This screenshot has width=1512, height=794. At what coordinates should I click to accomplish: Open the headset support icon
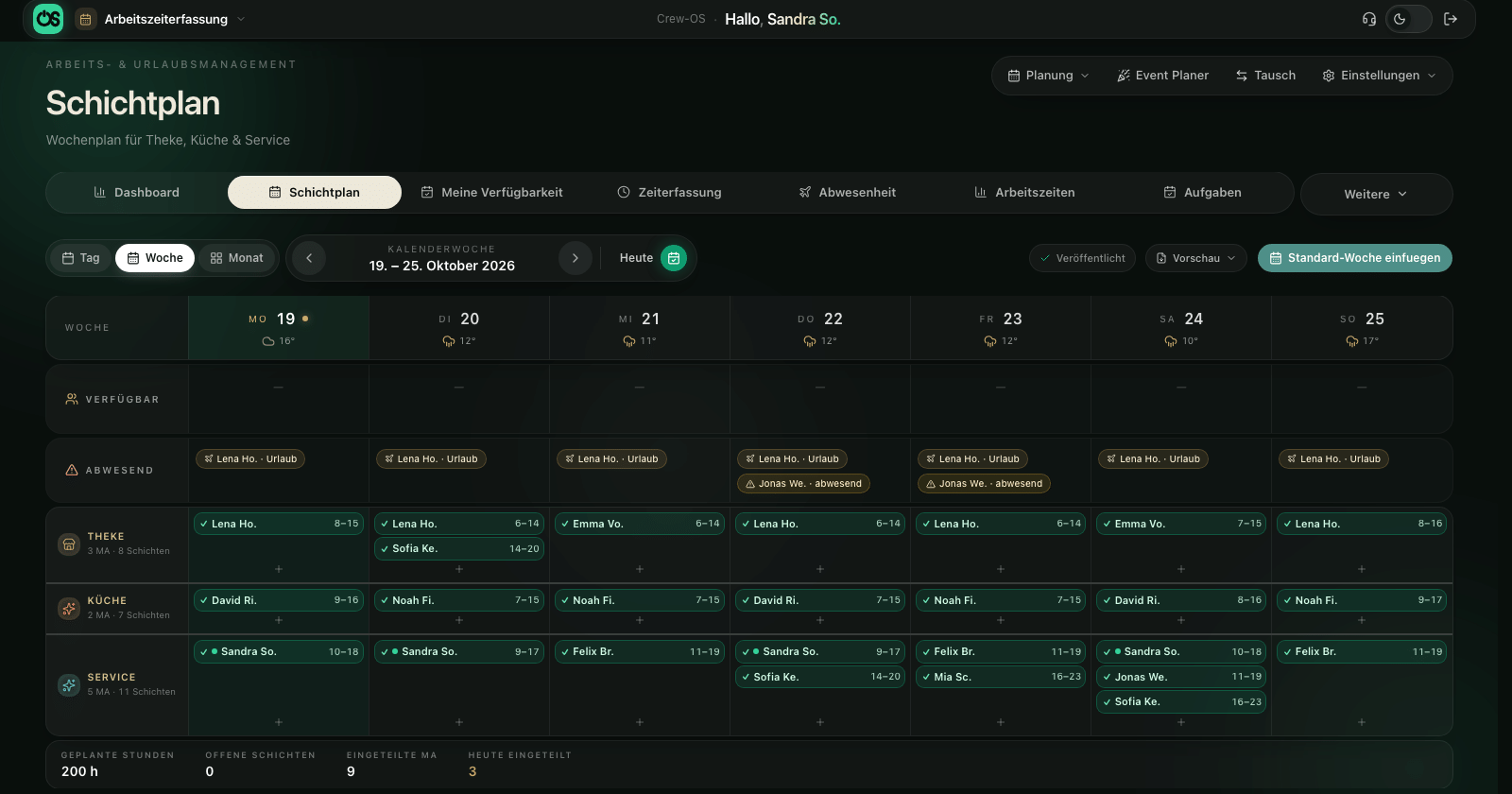point(1368,19)
